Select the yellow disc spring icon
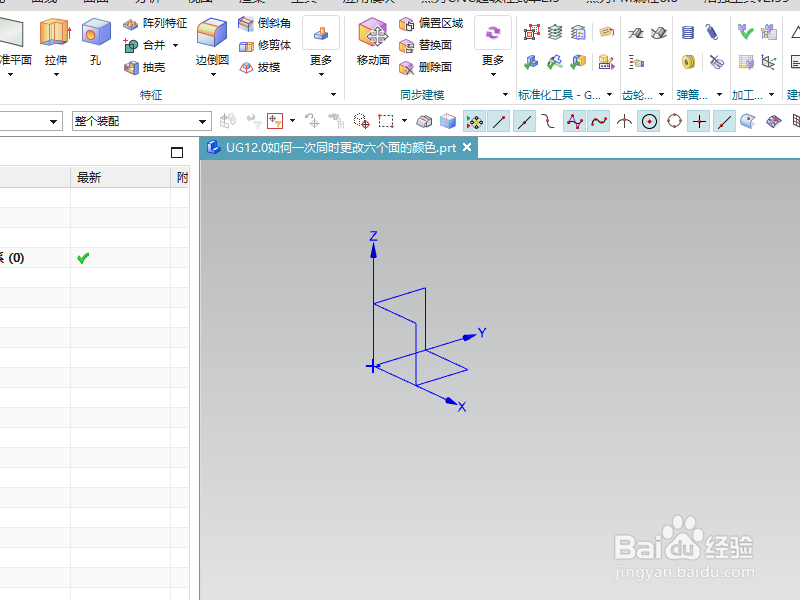The width and height of the screenshot is (800, 600). click(688, 62)
